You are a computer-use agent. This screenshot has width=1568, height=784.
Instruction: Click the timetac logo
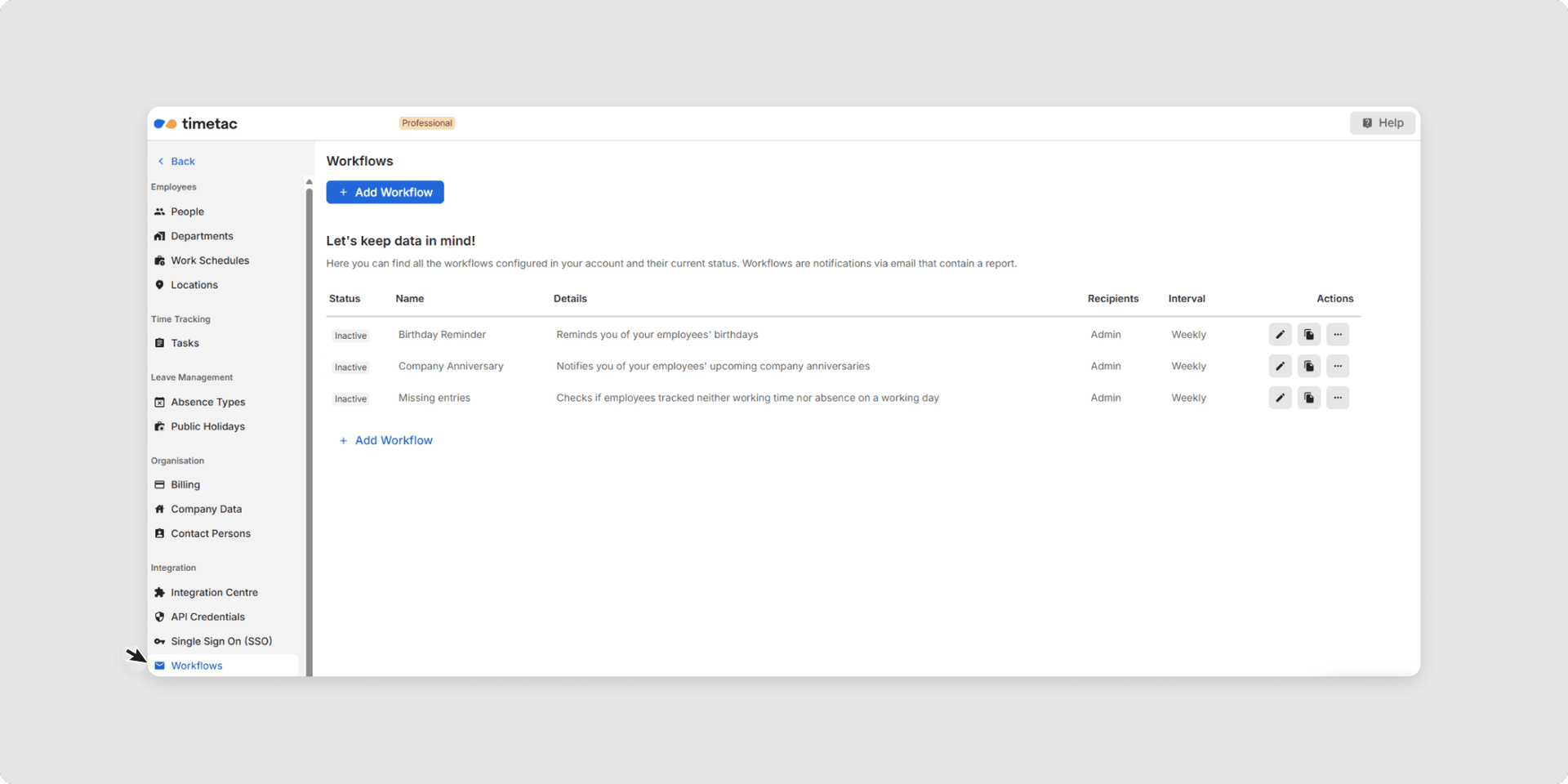(196, 124)
